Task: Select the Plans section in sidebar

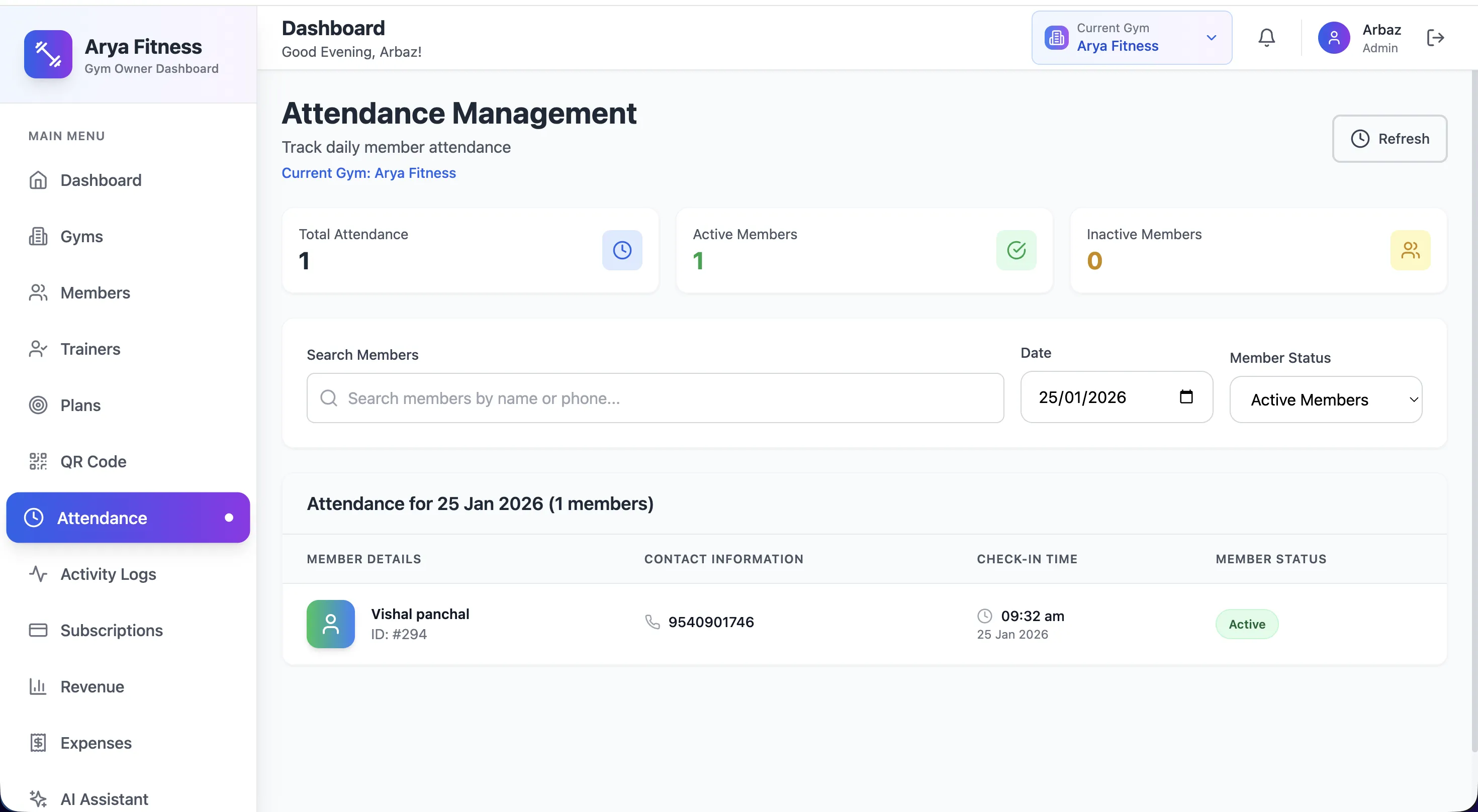Action: coord(80,405)
